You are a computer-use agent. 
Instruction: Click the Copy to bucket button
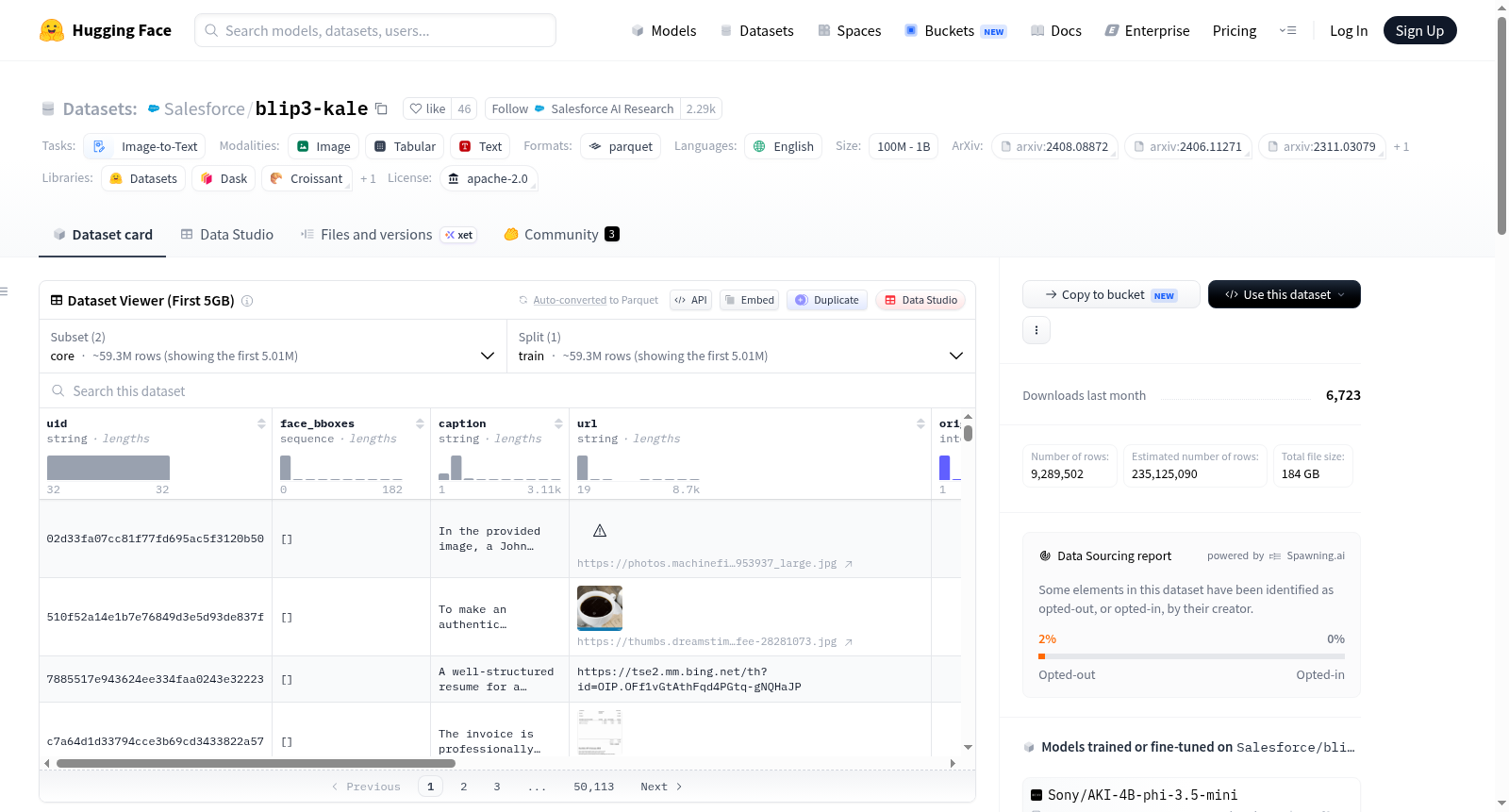click(1111, 294)
